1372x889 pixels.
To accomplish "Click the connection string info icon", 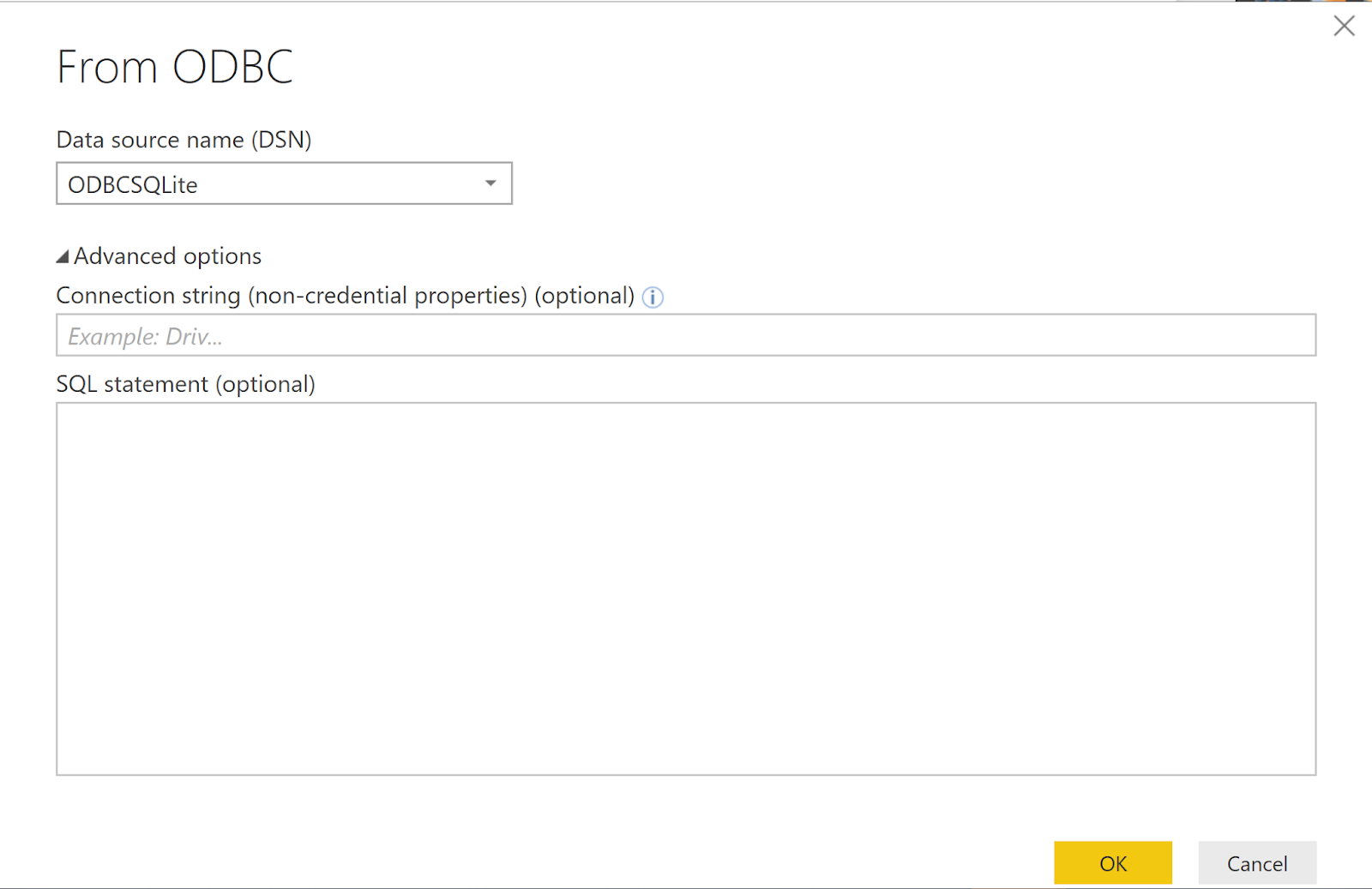I will click(x=653, y=297).
